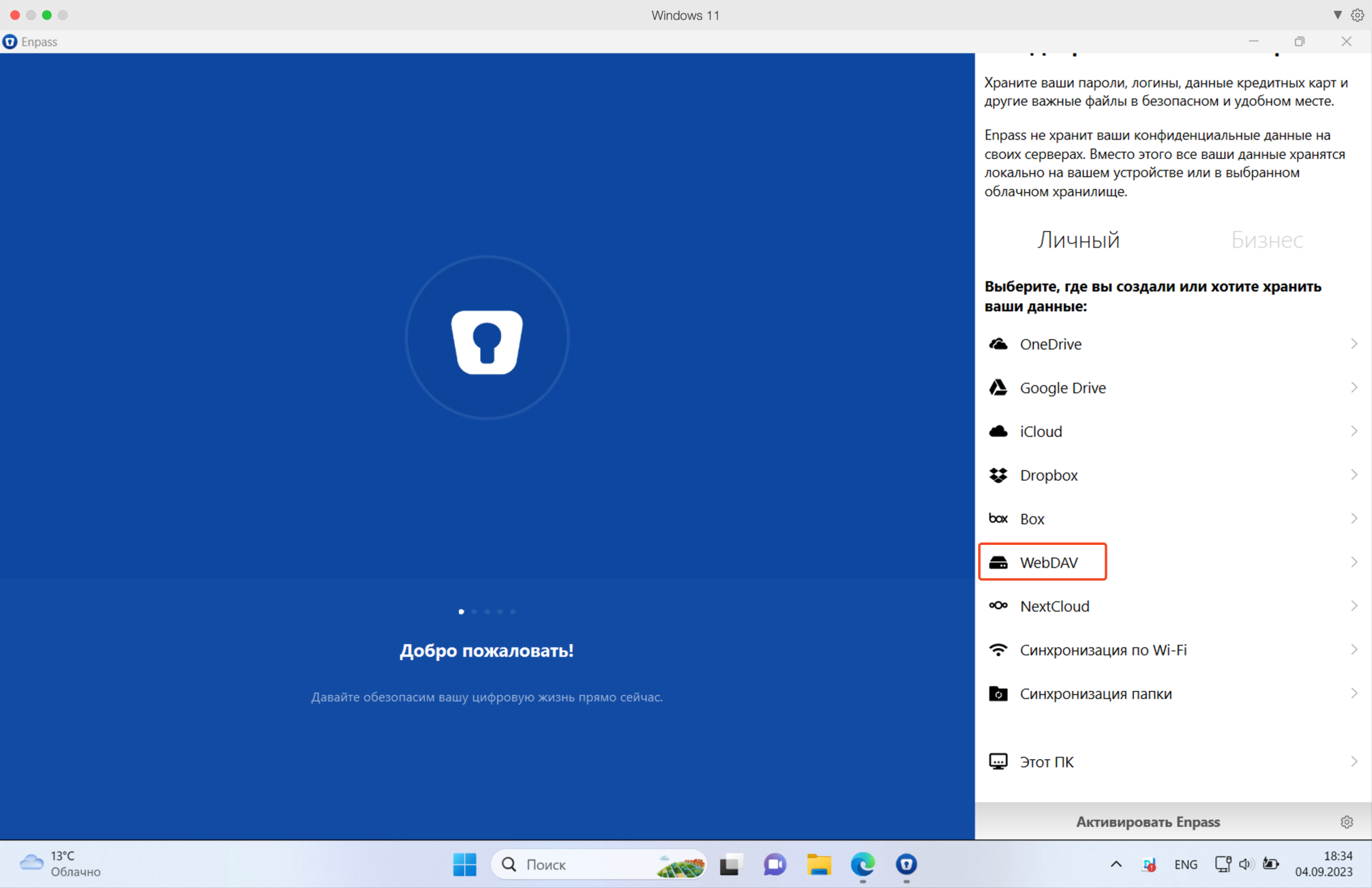Launch Microsoft Edge from taskbar
This screenshot has width=1372, height=888.
[x=863, y=865]
